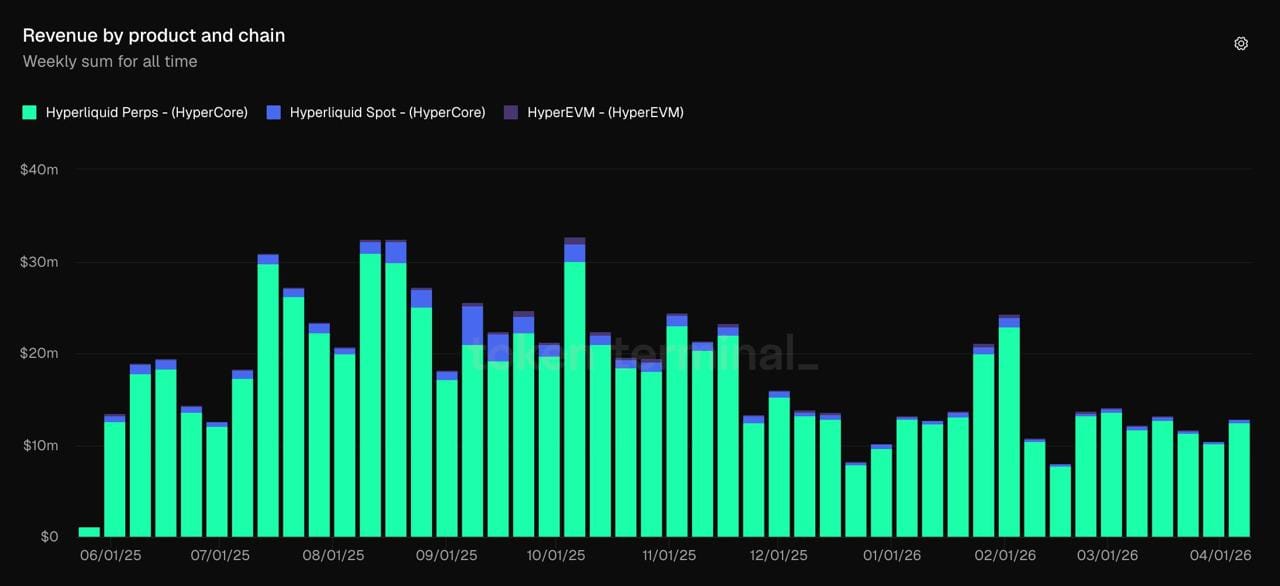Click the Revenue by product and chain title

click(154, 36)
